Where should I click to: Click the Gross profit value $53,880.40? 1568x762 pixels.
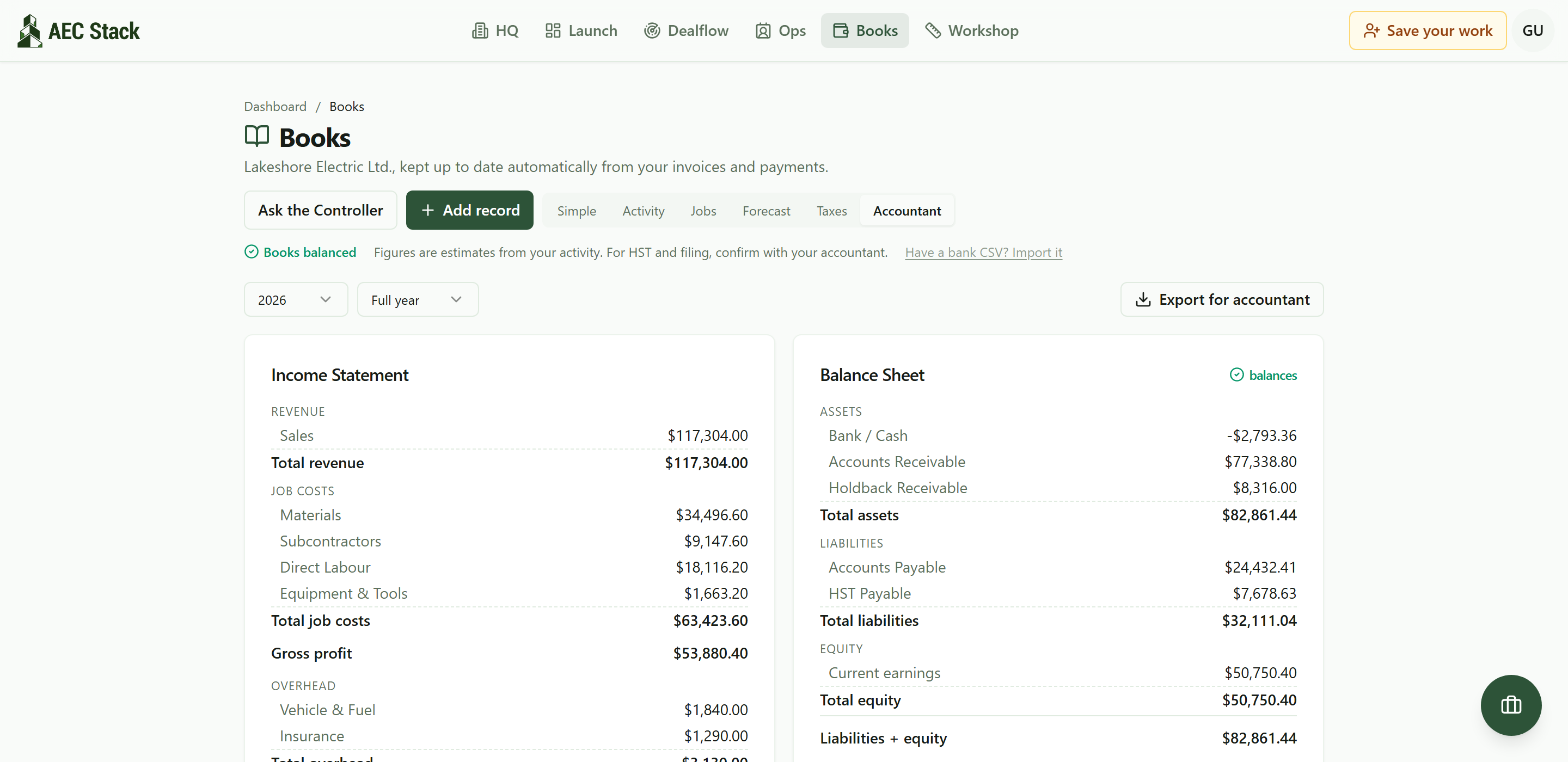click(710, 653)
